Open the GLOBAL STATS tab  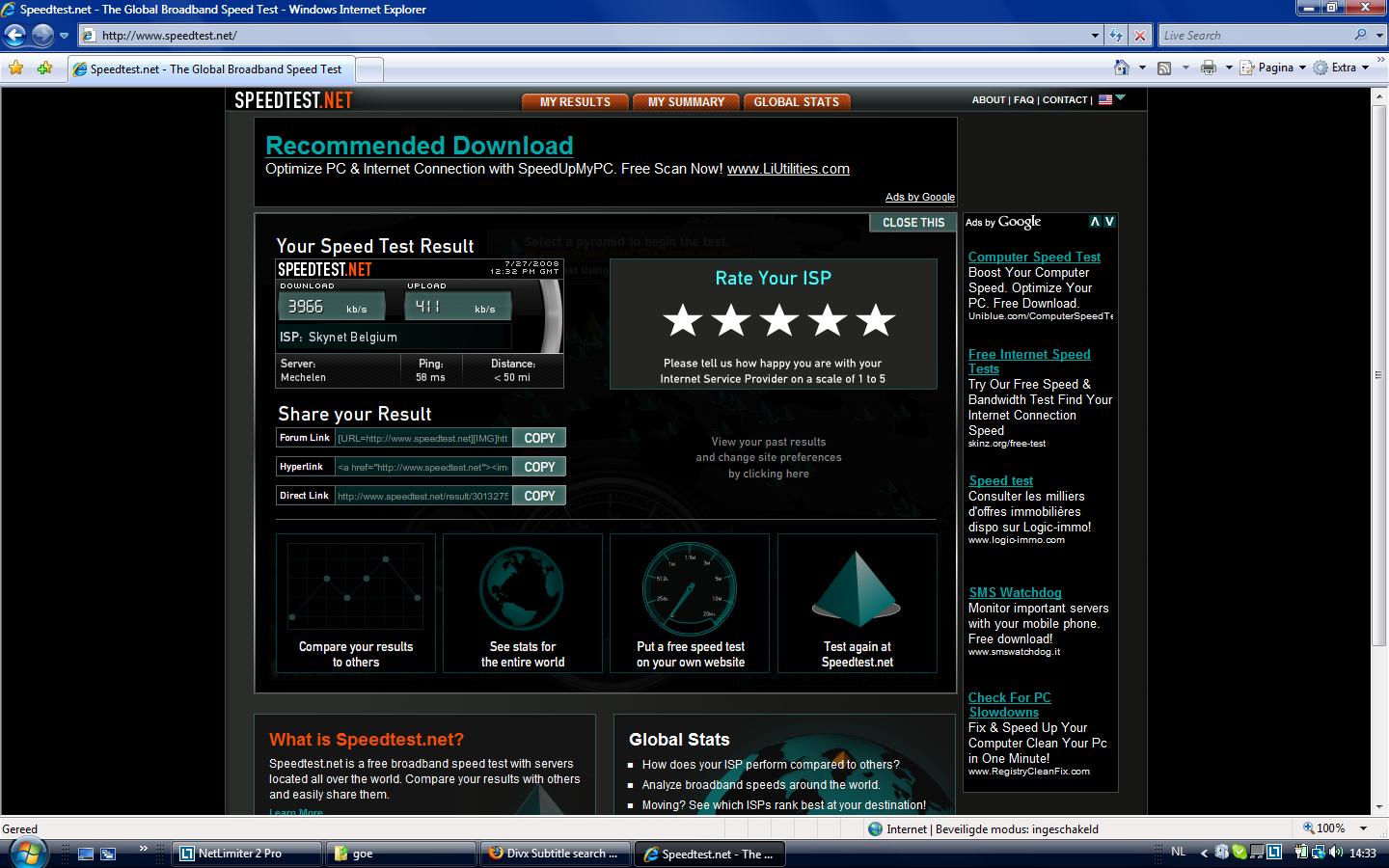tap(797, 101)
